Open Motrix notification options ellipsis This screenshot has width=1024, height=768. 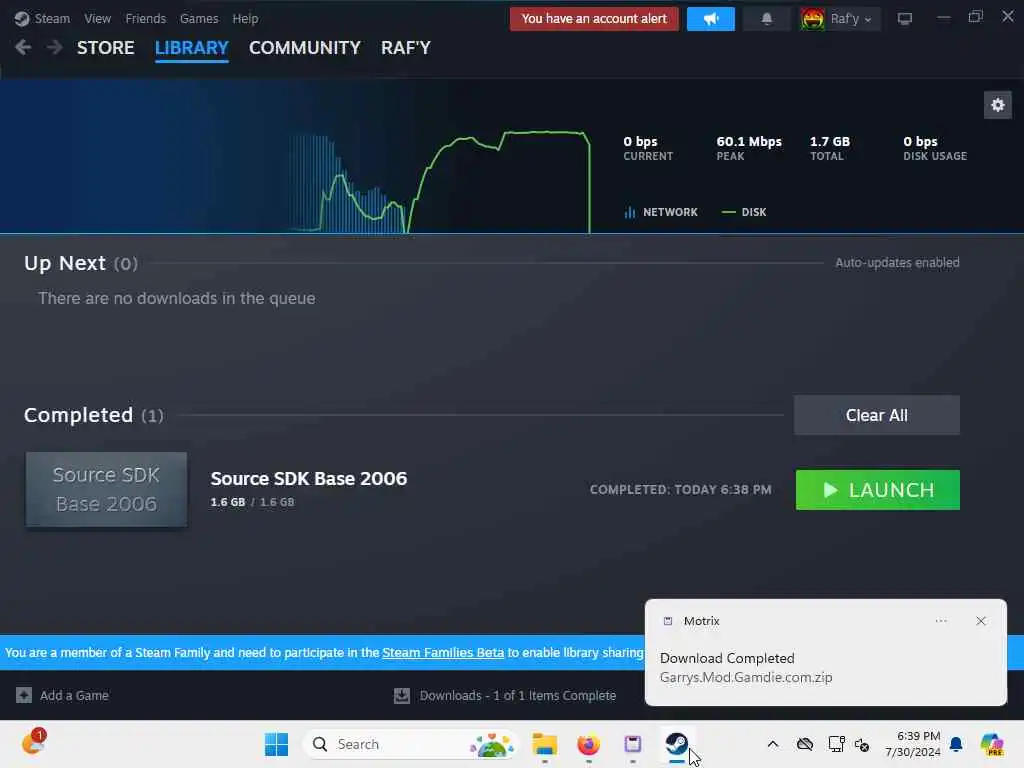click(940, 621)
